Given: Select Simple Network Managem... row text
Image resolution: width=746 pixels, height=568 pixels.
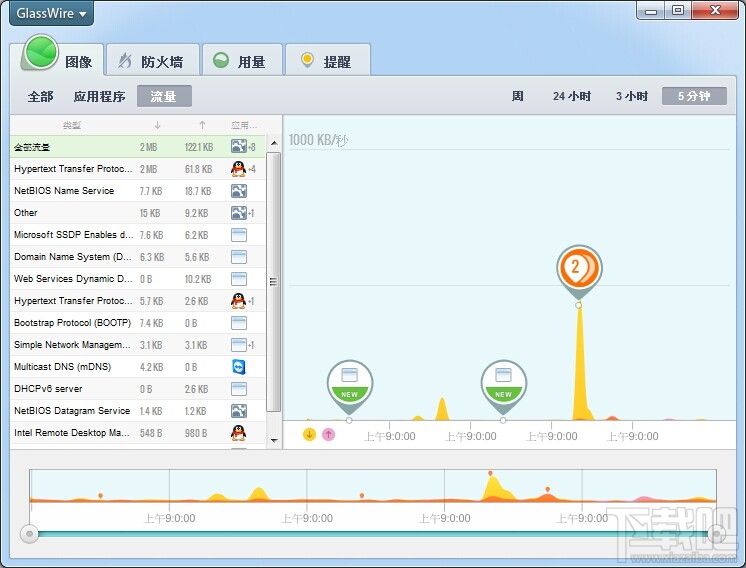Looking at the screenshot, I should coord(72,345).
